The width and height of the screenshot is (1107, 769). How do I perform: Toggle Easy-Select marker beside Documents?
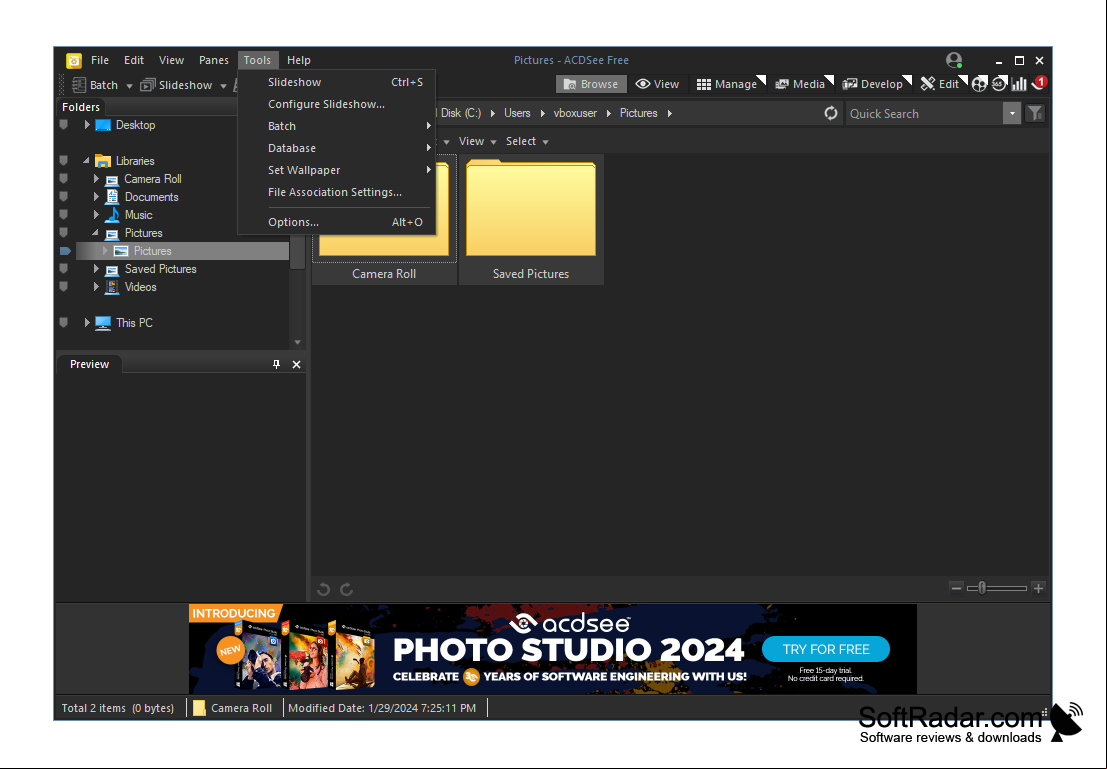tap(64, 196)
